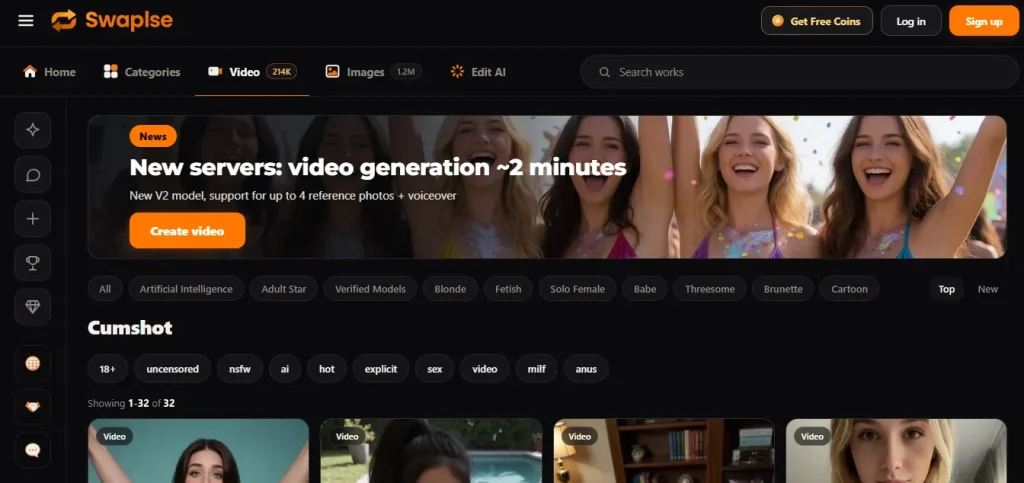
Task: Click the "Showing 1-32 of 32" text
Action: 131,403
